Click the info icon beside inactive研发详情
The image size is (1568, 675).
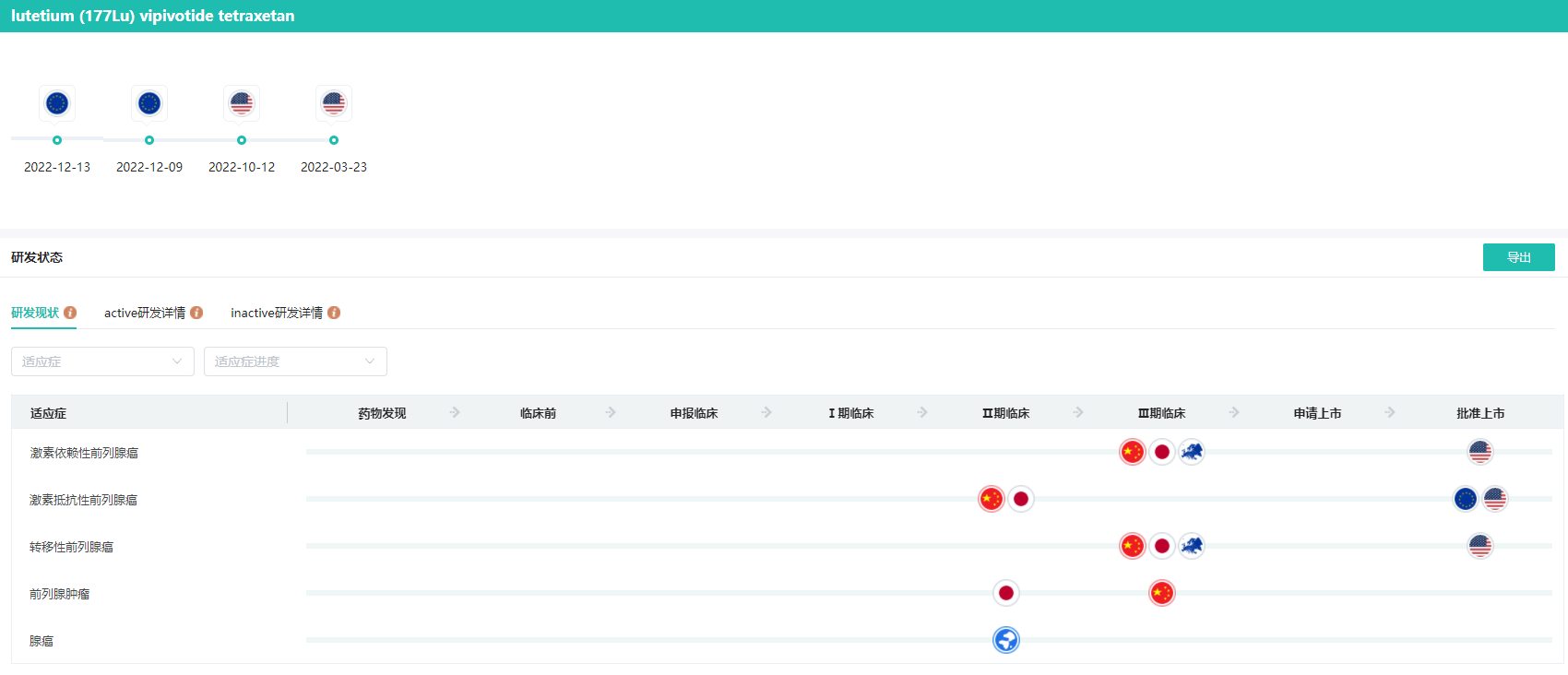[334, 313]
